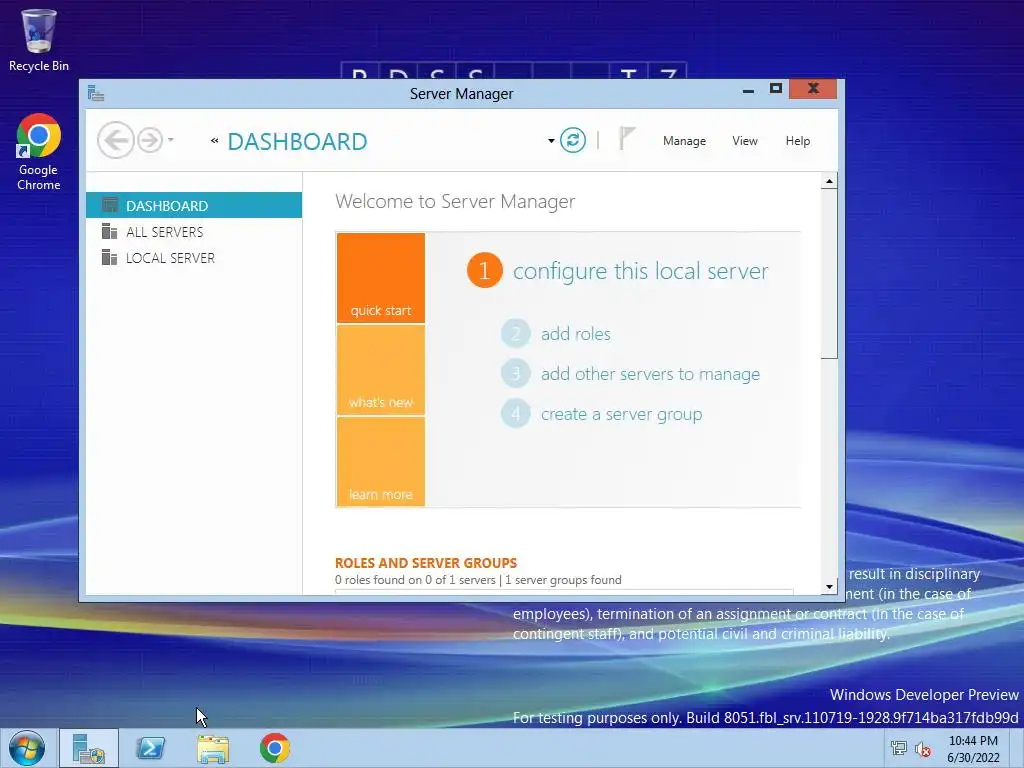1024x768 pixels.
Task: Click the orange step 1 circle
Action: (x=485, y=270)
